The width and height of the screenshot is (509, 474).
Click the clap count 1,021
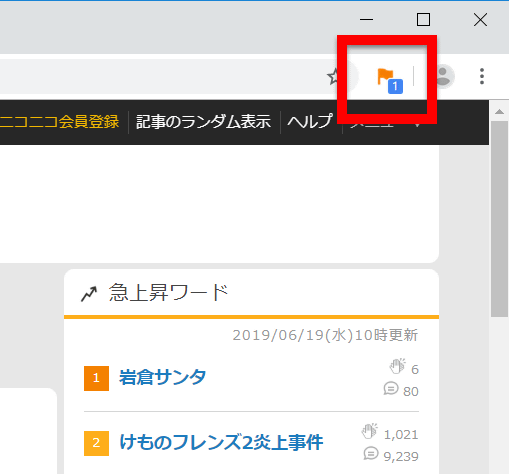point(401,435)
